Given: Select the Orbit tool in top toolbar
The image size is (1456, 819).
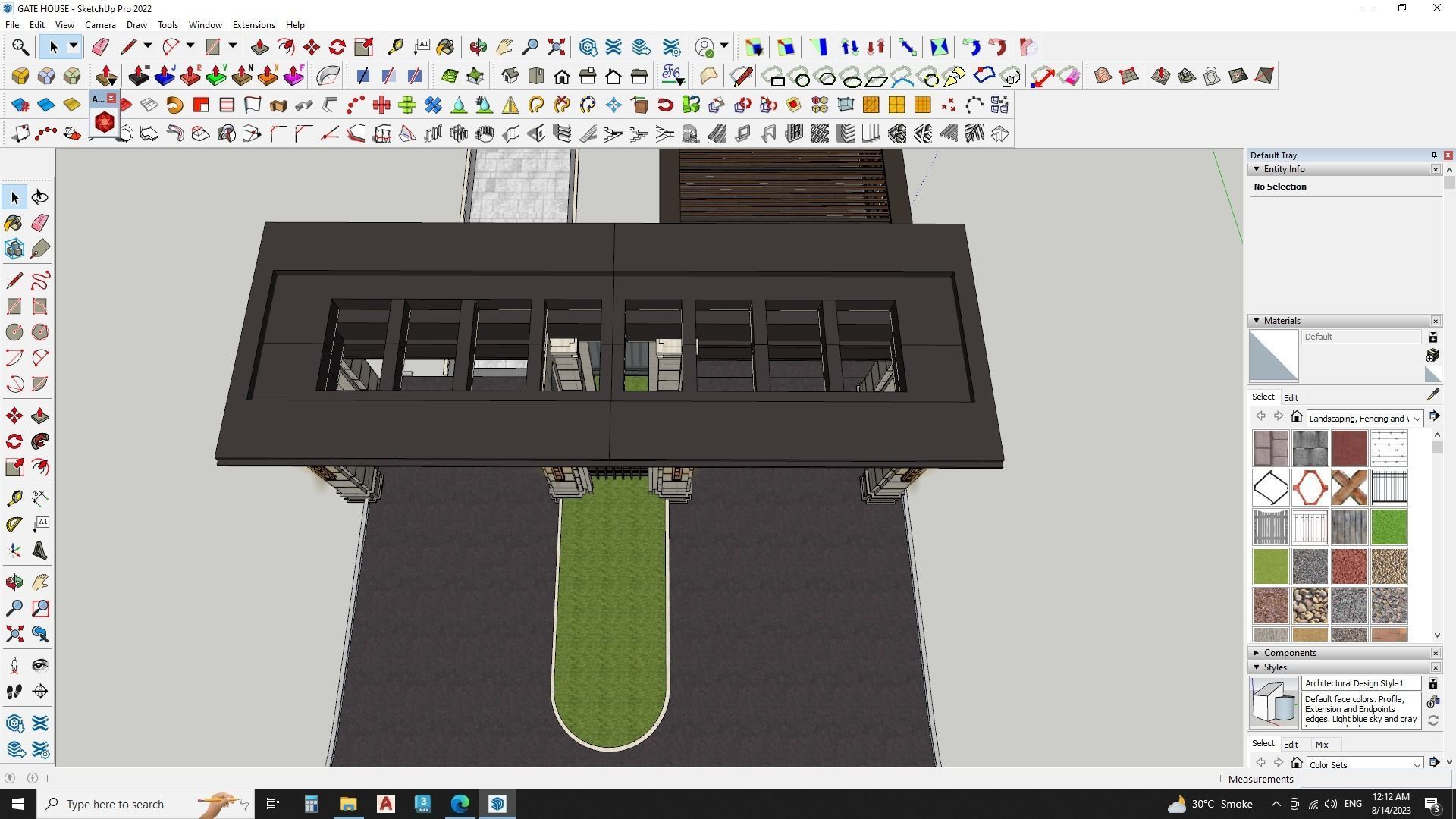Looking at the screenshot, I should tap(478, 47).
